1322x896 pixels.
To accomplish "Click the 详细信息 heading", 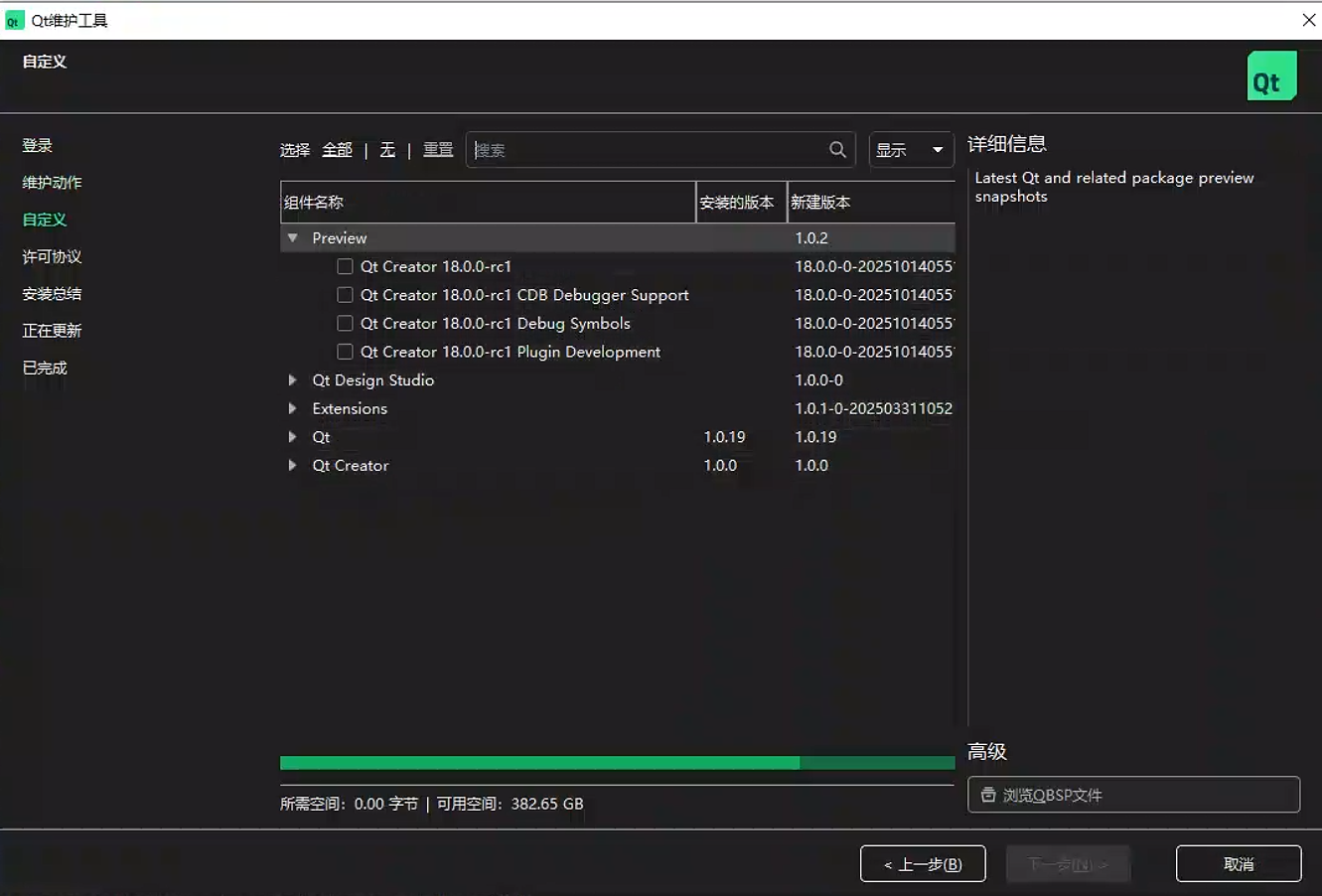I will (1007, 144).
